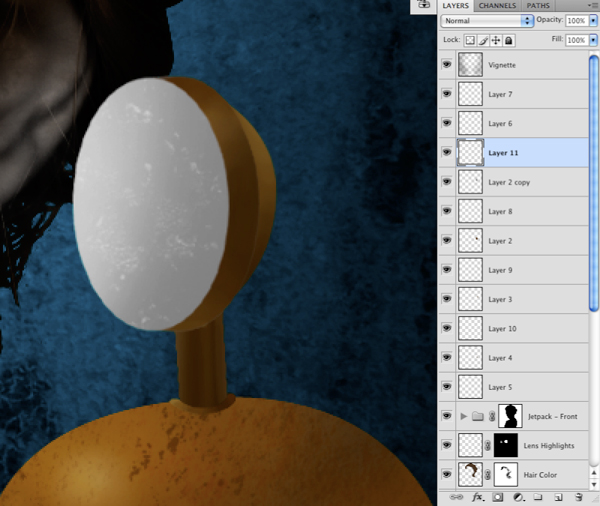Select Hair Color layer thumbnail
The height and width of the screenshot is (506, 600).
[470, 475]
